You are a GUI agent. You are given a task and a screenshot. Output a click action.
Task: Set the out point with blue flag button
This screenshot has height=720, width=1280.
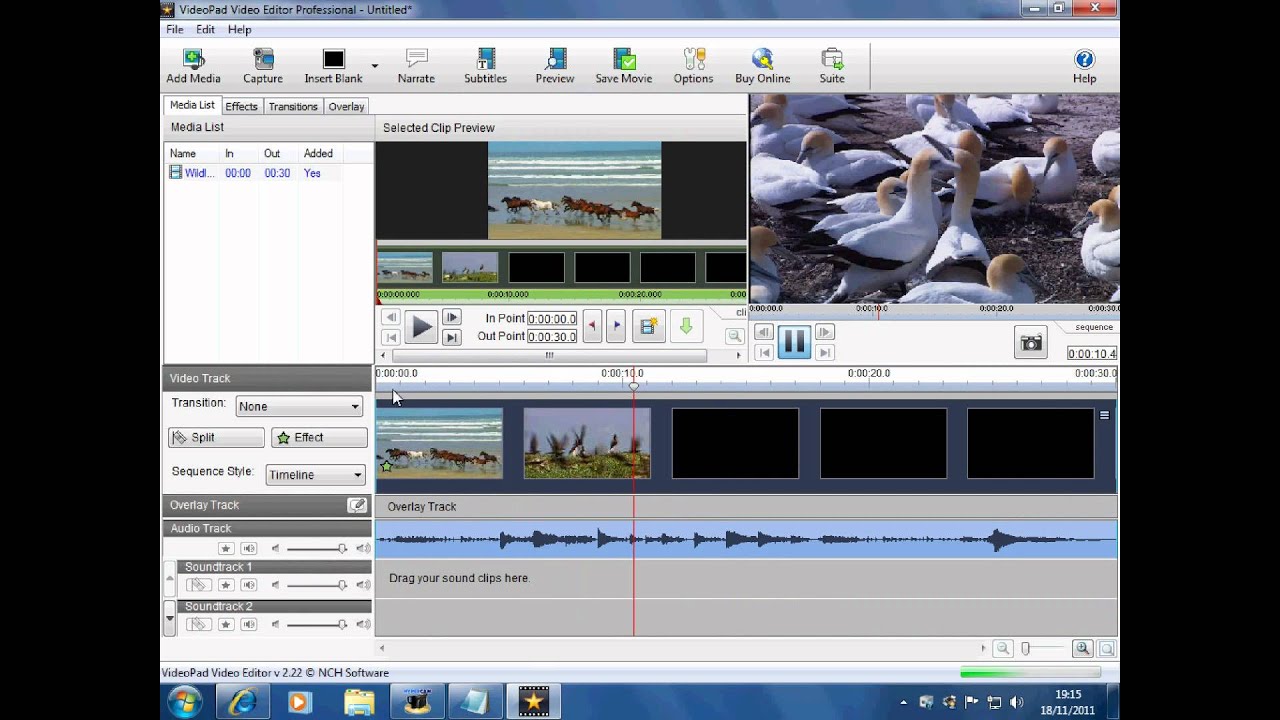[x=616, y=325]
